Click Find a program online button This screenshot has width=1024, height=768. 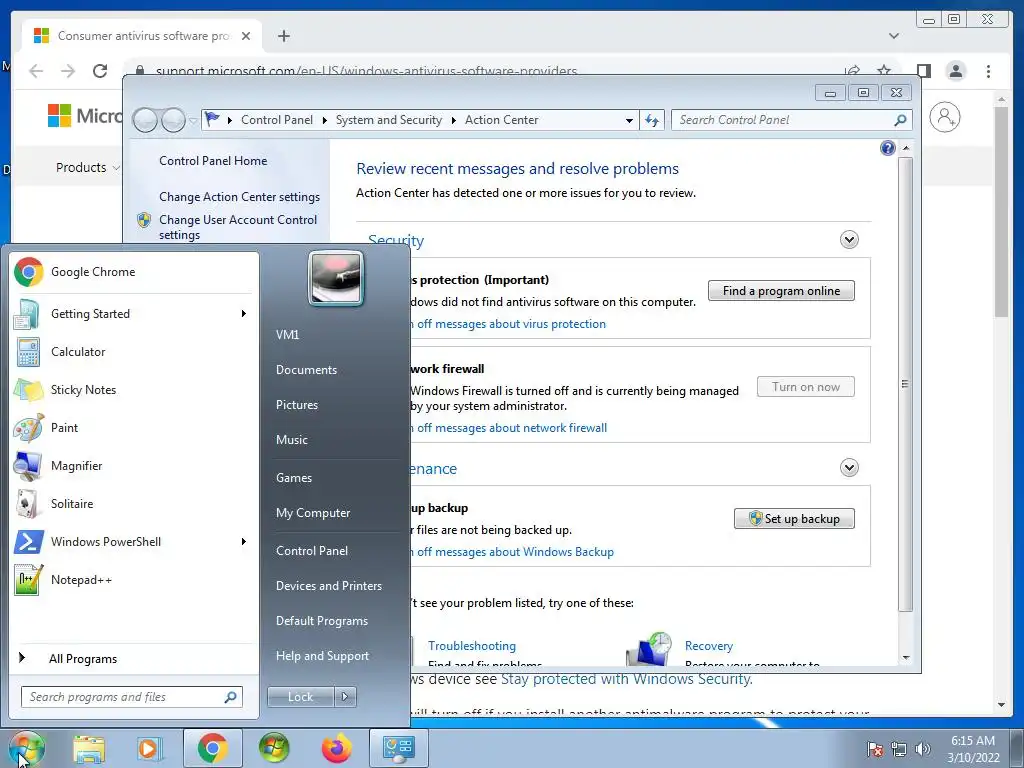coord(781,291)
